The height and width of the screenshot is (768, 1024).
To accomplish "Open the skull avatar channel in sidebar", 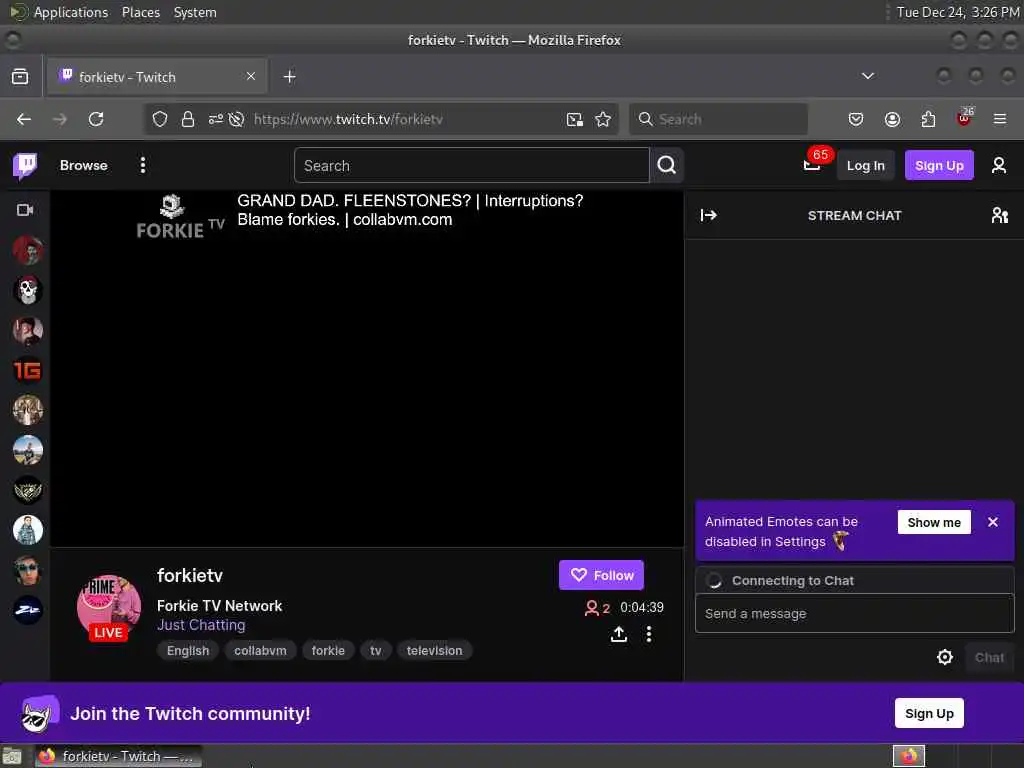I will point(27,290).
